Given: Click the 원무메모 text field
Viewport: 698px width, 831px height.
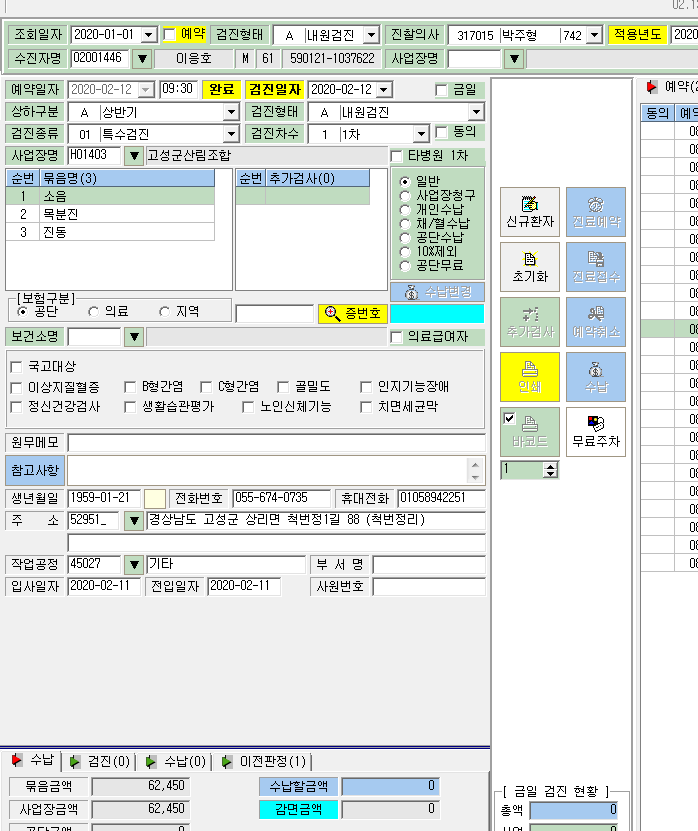Looking at the screenshot, I should pos(276,443).
